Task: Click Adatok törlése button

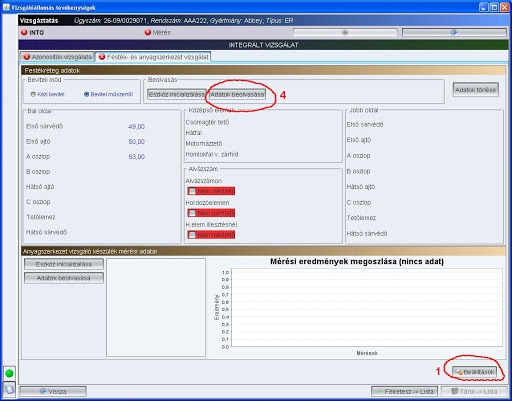Action: coord(476,90)
